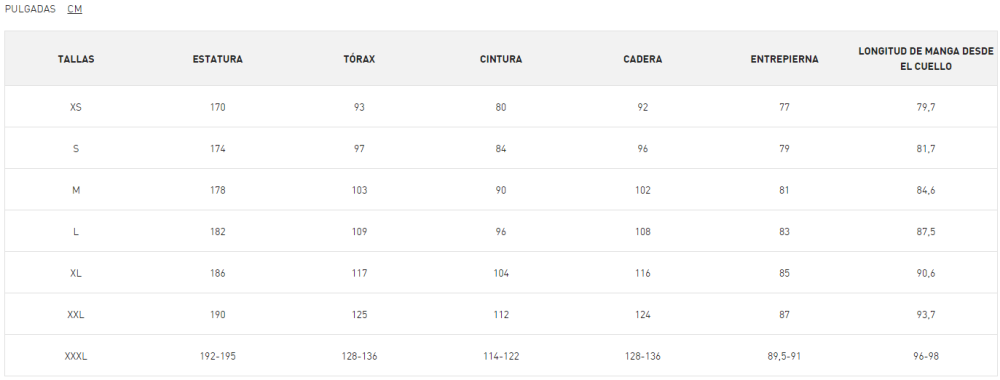
Task: Click the TALLAS column header
Action: point(76,59)
